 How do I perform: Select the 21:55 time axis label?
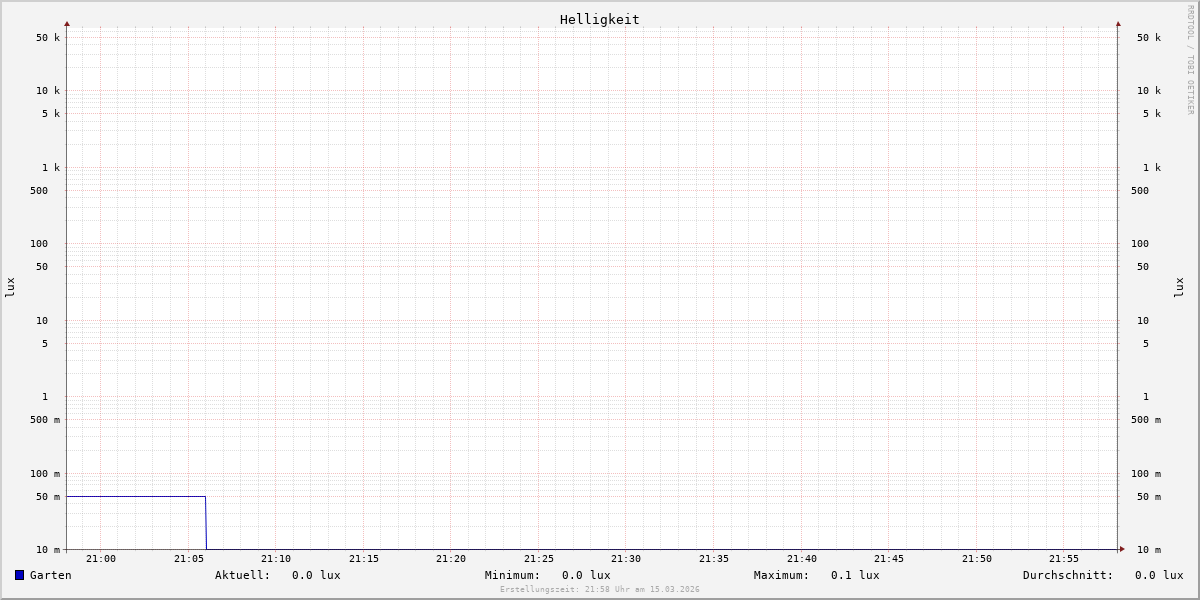click(1064, 559)
